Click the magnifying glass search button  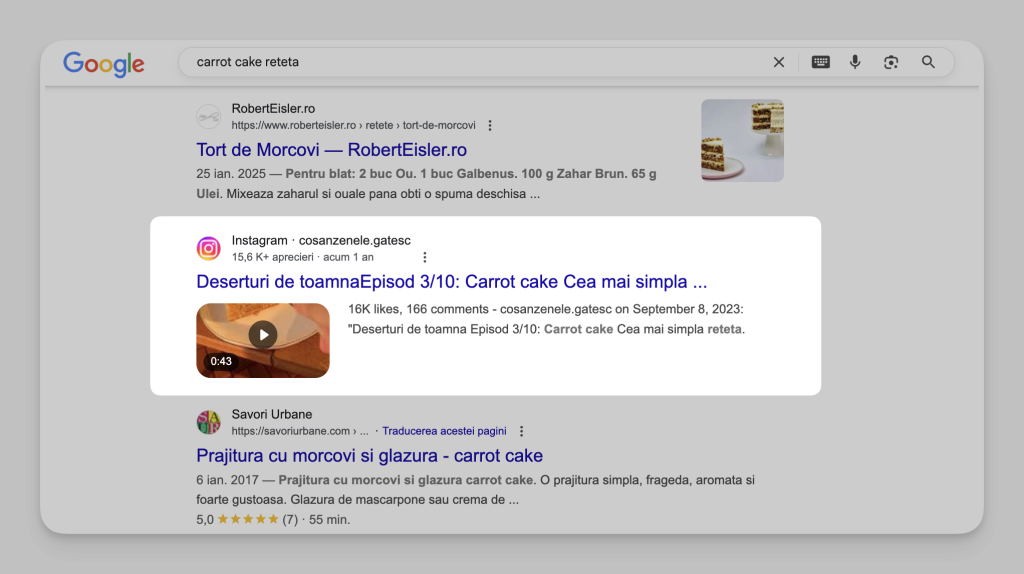pos(928,62)
